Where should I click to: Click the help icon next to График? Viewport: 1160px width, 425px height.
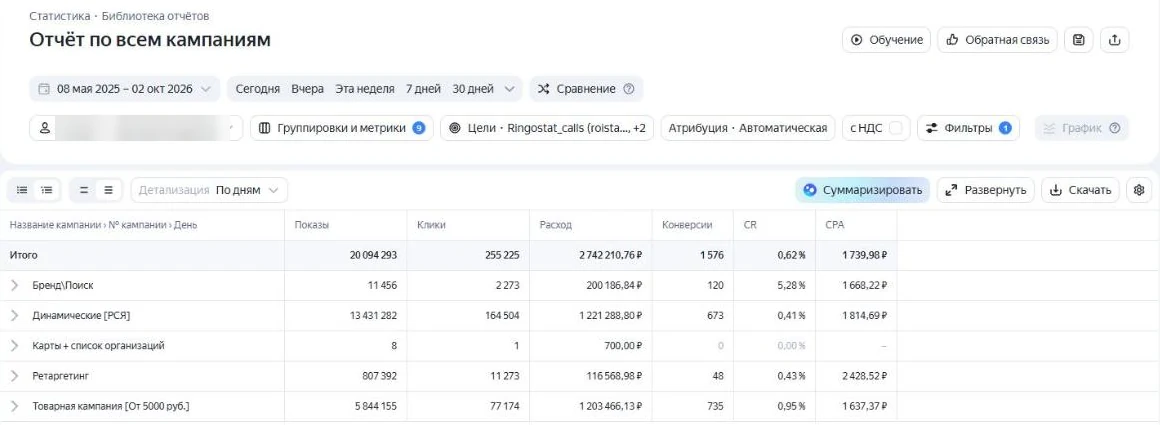click(1115, 128)
